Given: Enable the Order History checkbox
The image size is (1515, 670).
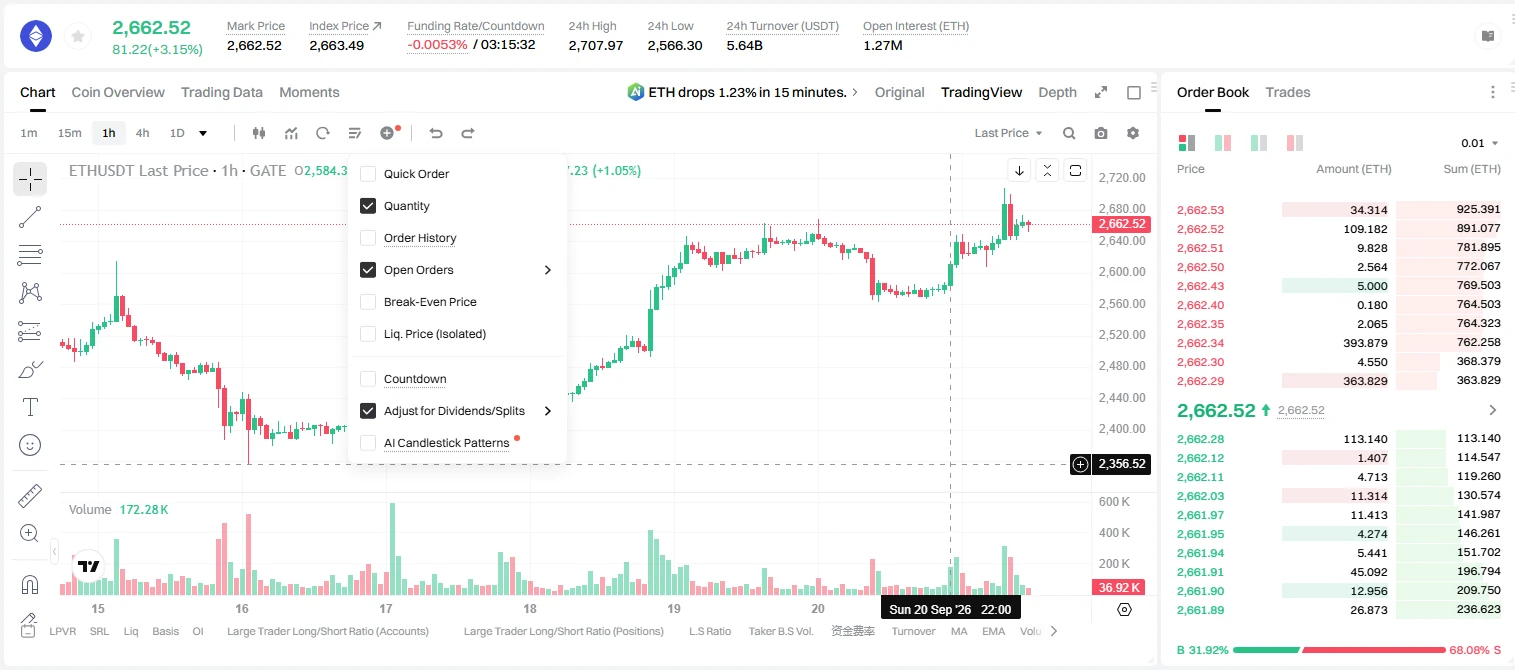Looking at the screenshot, I should [x=368, y=238].
